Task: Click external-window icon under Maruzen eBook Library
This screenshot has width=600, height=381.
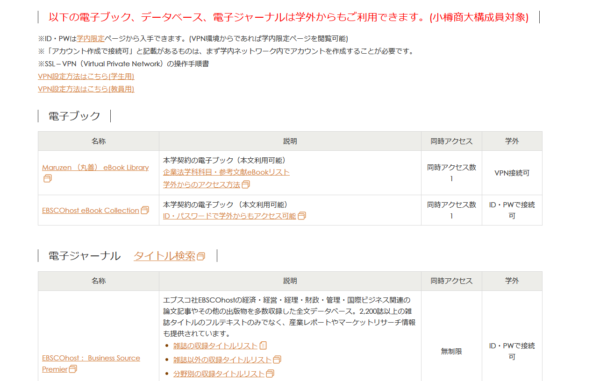Action: tap(47, 178)
